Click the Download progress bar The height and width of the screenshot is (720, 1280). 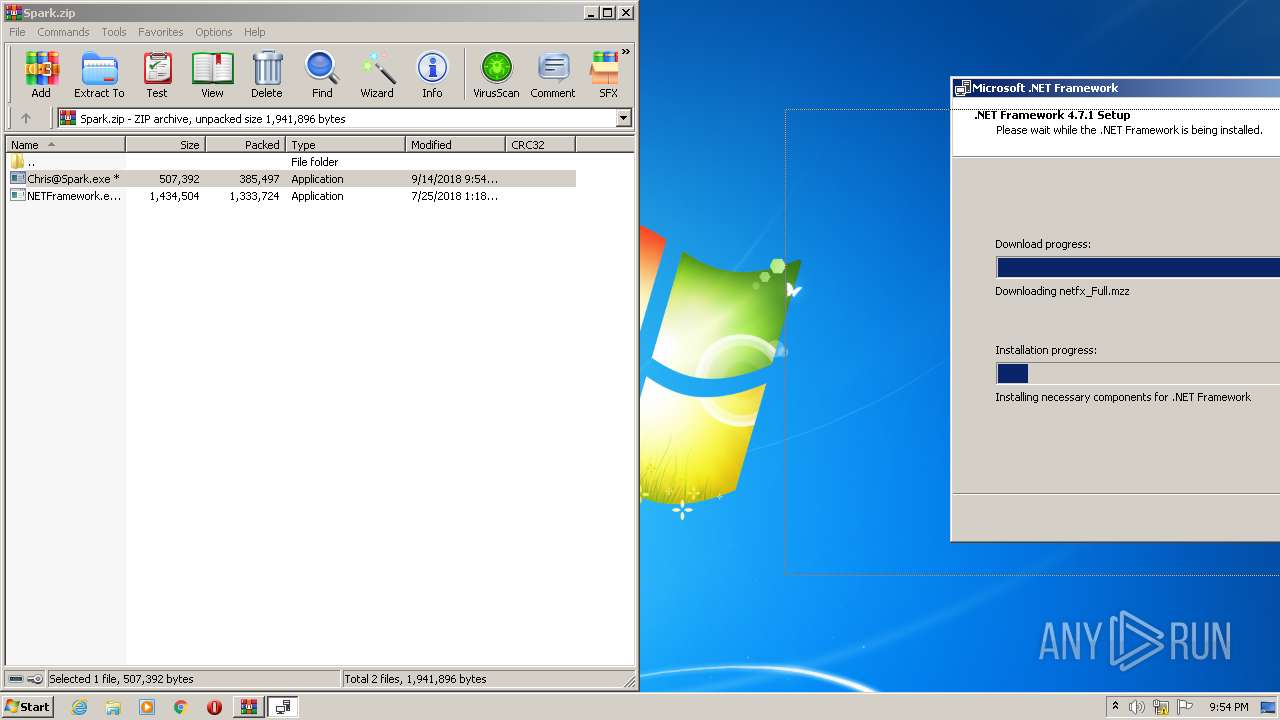(1138, 267)
